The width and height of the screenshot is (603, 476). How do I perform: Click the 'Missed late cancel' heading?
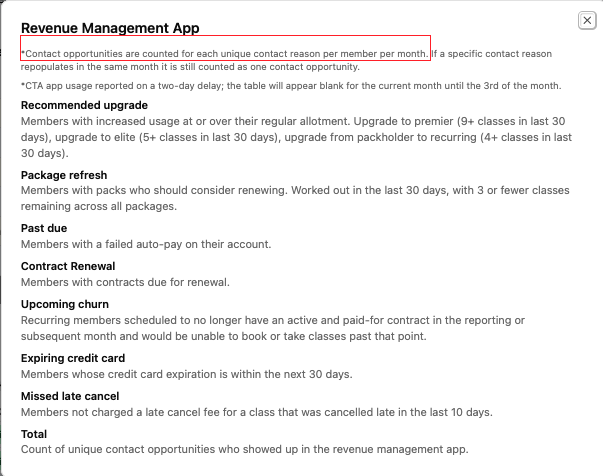[70, 396]
